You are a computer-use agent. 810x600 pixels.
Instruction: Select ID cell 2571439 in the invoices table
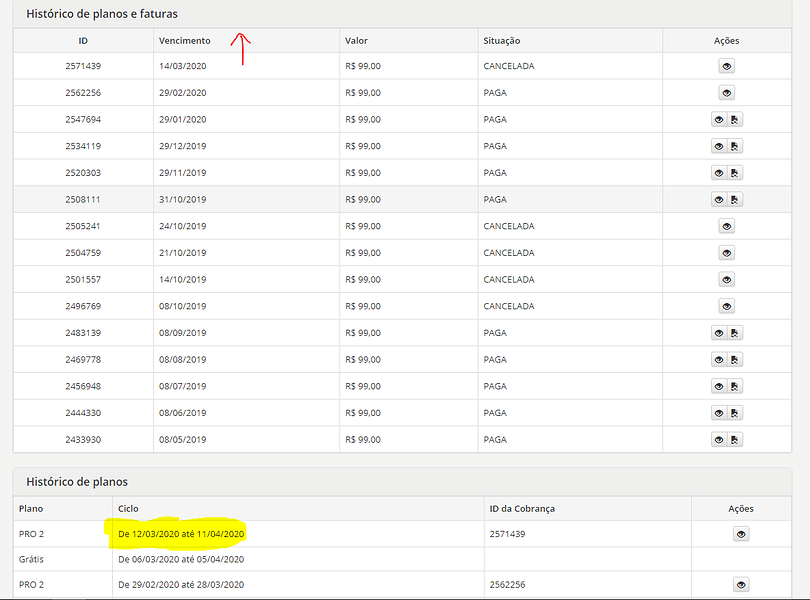[83, 66]
